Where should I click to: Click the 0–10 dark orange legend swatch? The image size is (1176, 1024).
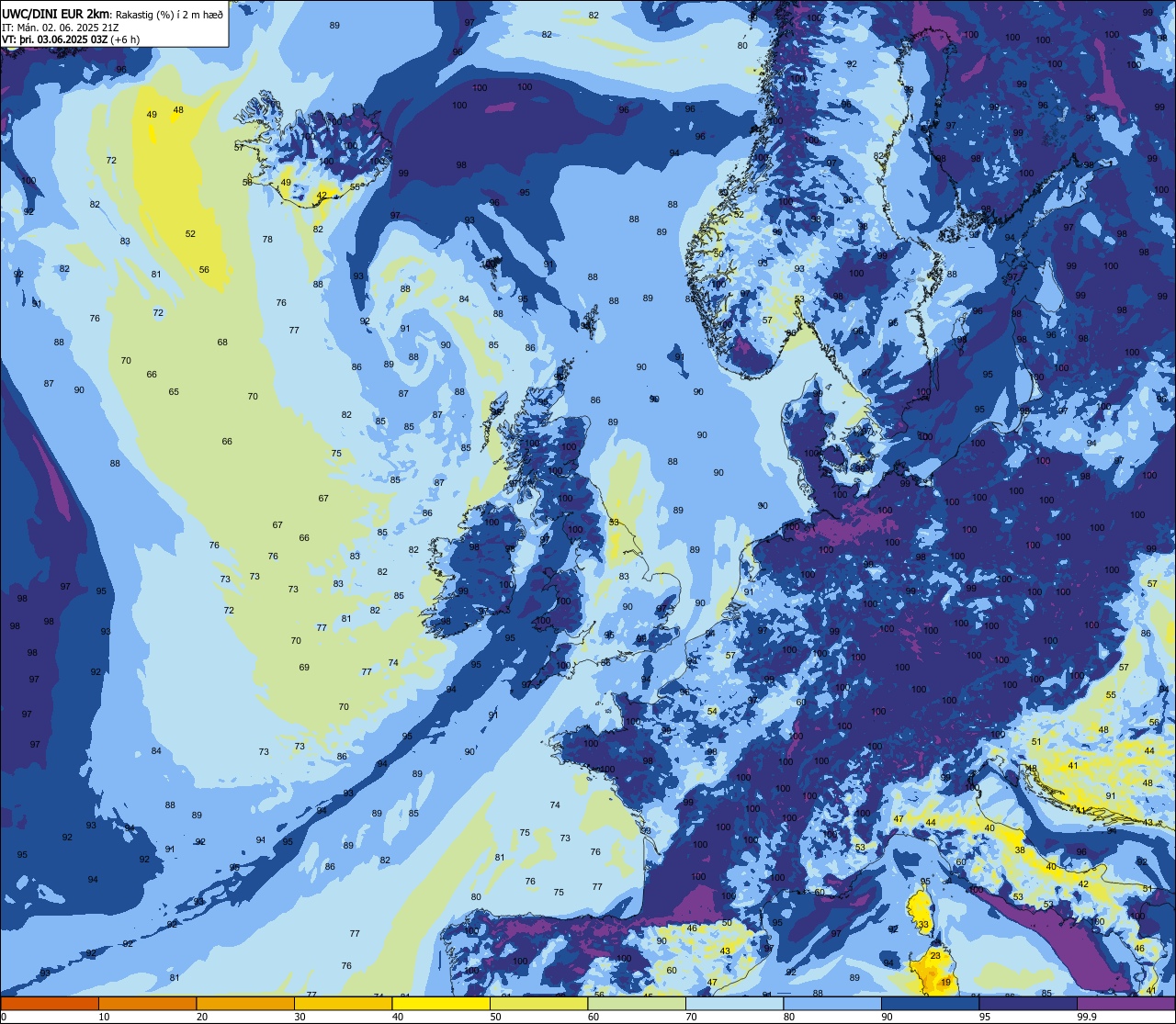pos(50,1003)
